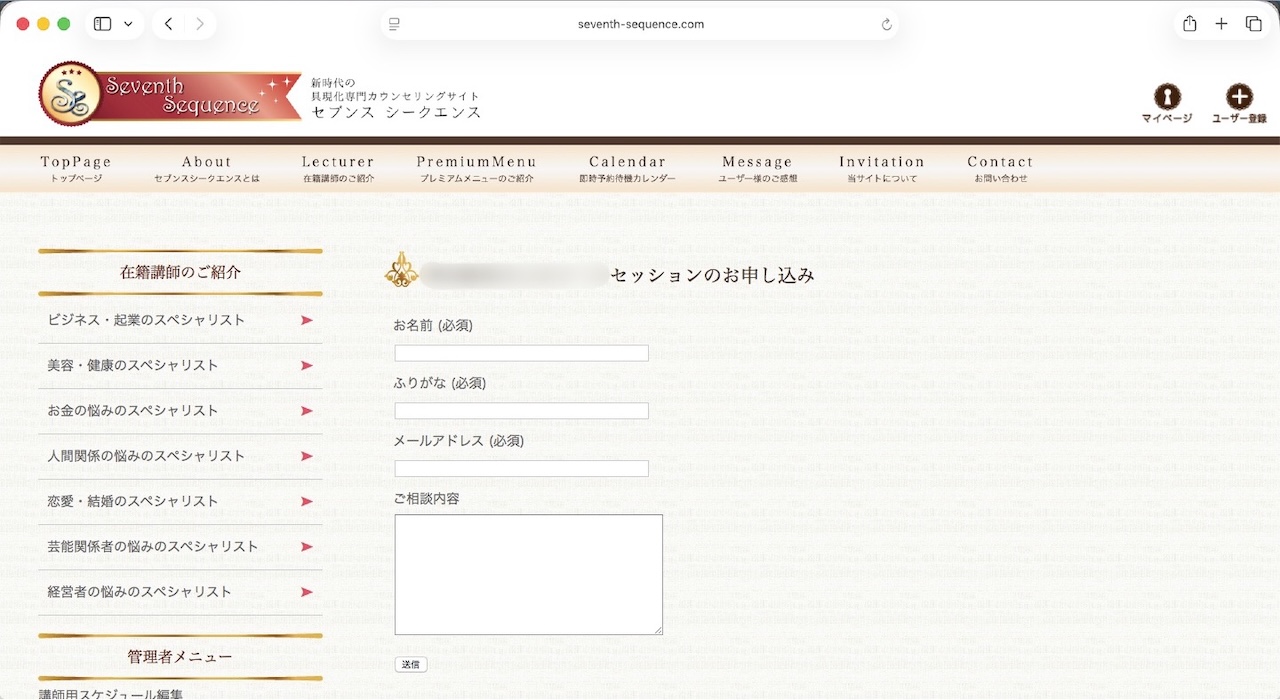The width and height of the screenshot is (1280, 700).
Task: Expand business and startup specialist list
Action: [180, 320]
